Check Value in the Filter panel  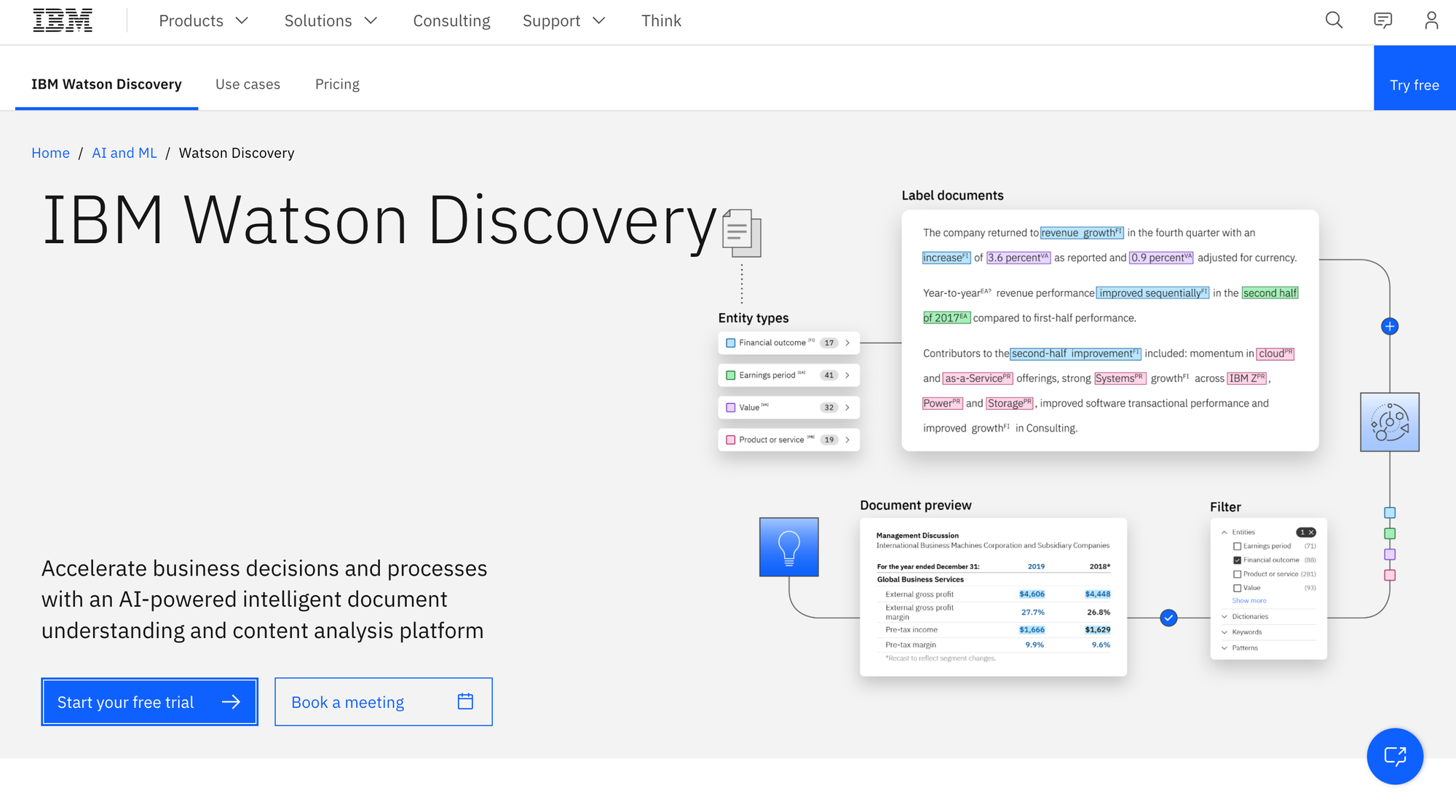tap(1237, 588)
